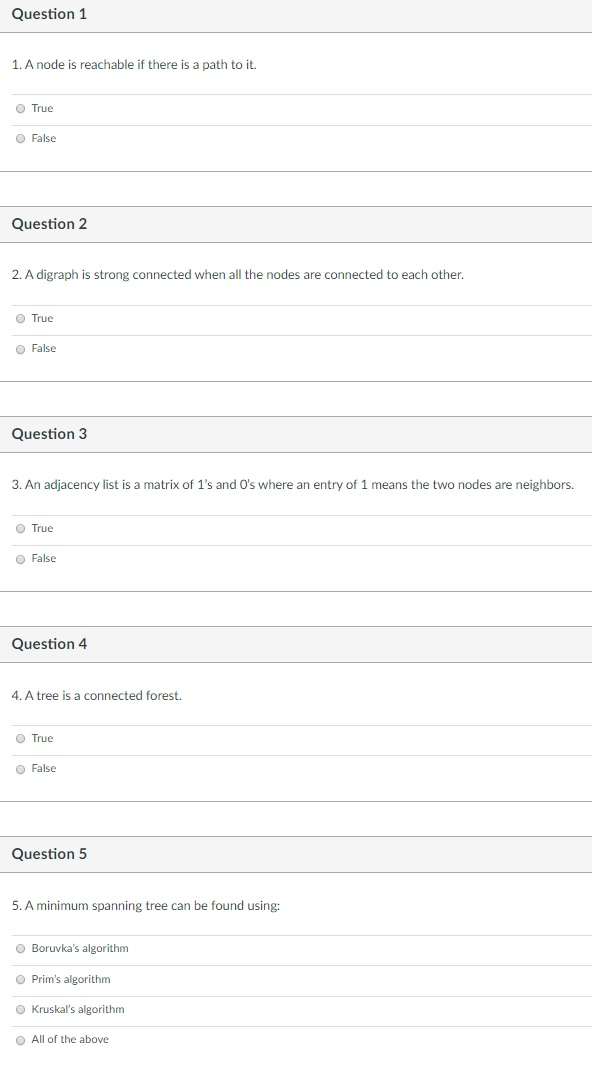Select False for Question 4

click(20, 768)
